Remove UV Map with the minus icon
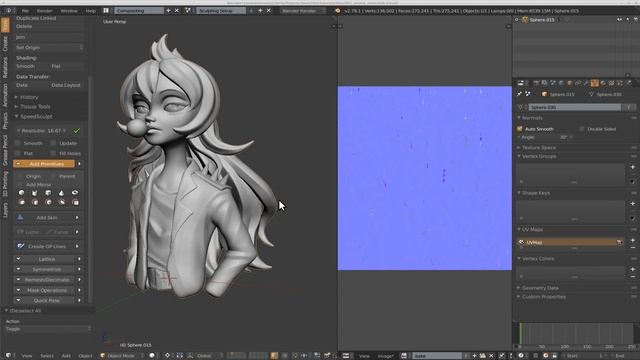640x360 pixels. click(x=633, y=248)
